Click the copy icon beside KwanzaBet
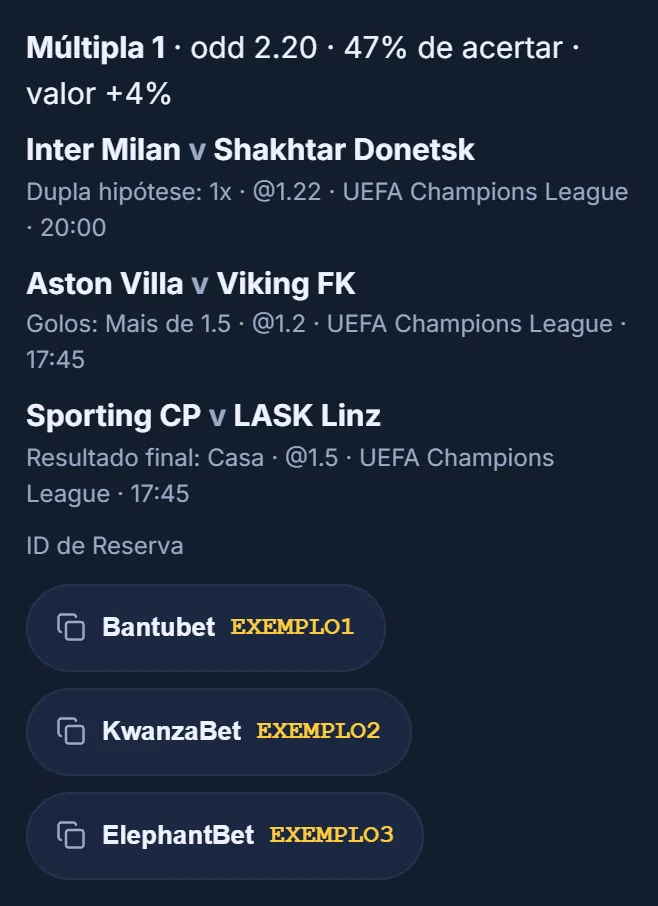This screenshot has width=658, height=906. point(70,731)
